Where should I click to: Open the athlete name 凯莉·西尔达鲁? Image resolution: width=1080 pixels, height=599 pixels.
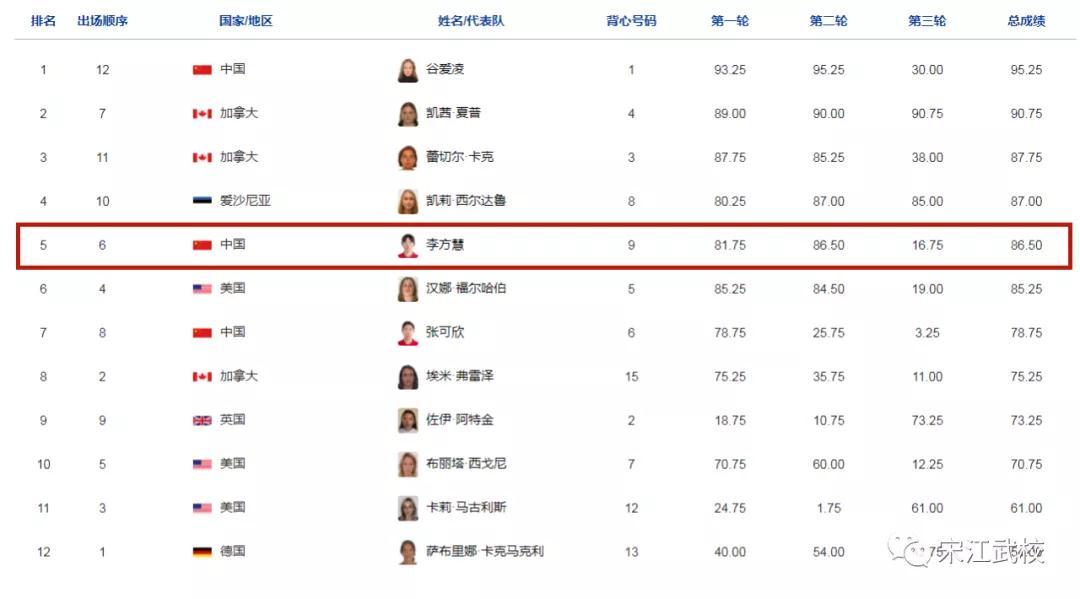(466, 200)
